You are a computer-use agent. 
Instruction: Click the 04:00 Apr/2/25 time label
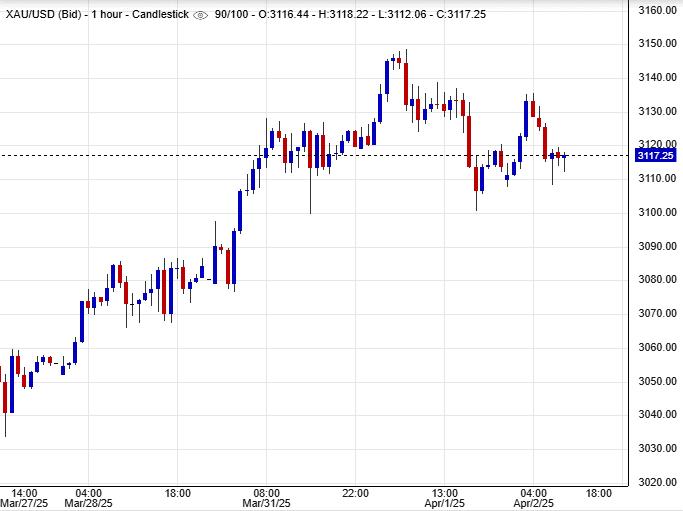point(533,498)
